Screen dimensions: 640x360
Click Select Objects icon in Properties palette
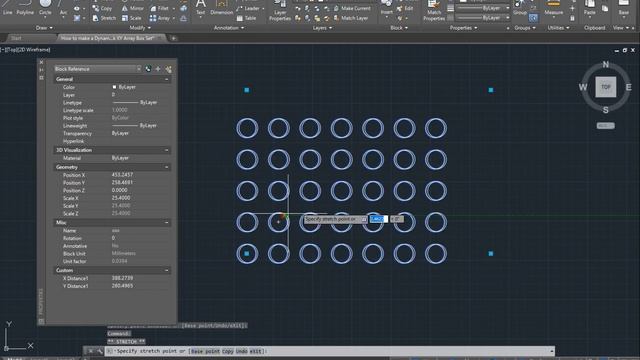tap(158, 69)
